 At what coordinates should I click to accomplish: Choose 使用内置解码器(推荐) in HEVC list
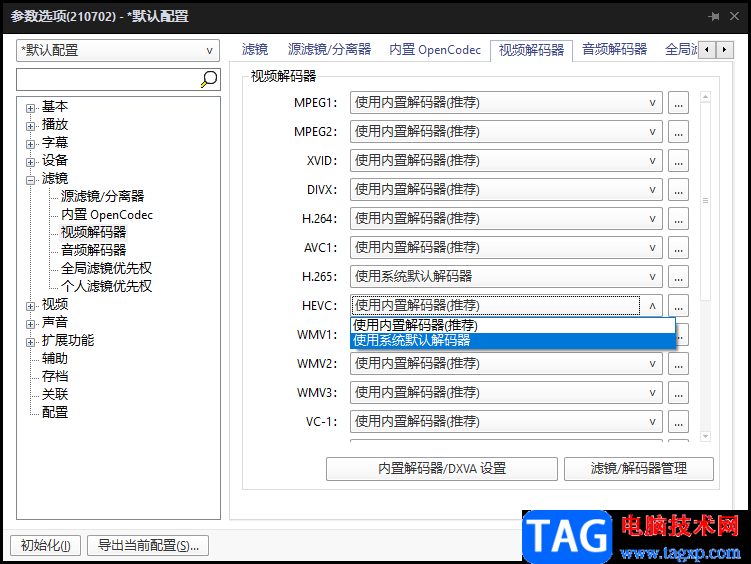point(513,326)
